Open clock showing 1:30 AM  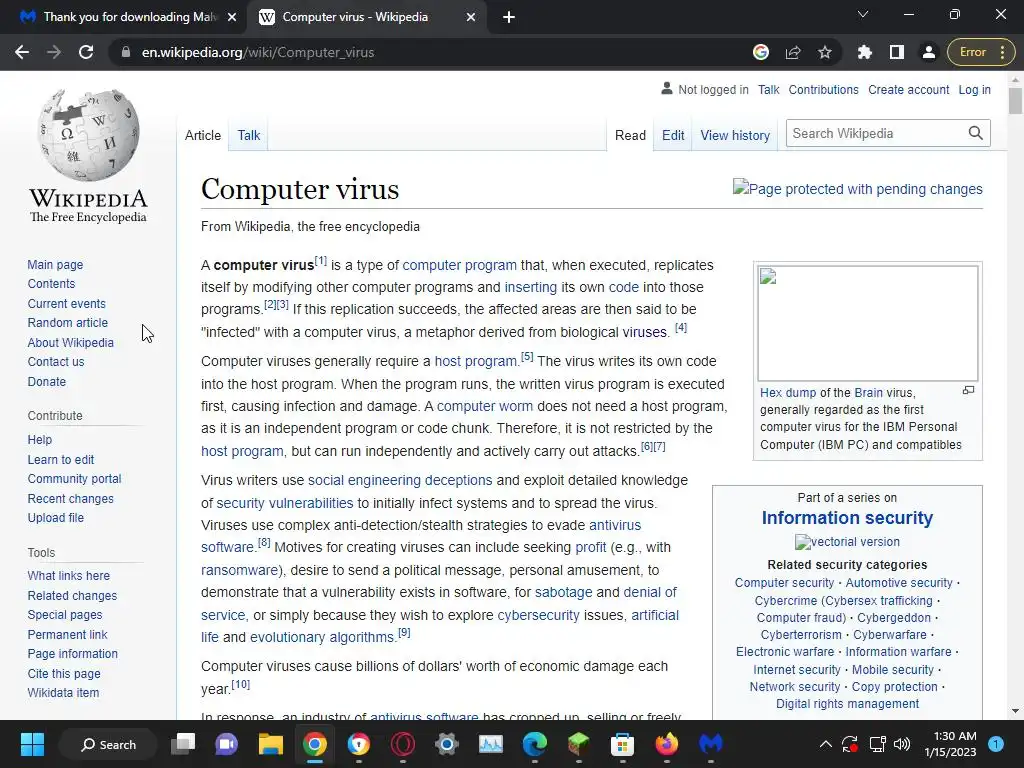point(950,744)
